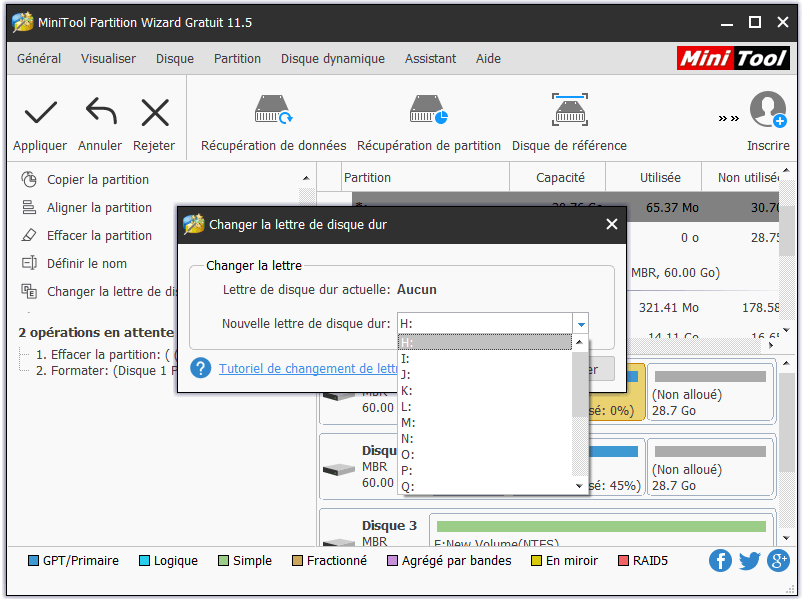
Task: Select drive letter Q: option
Action: tap(484, 486)
